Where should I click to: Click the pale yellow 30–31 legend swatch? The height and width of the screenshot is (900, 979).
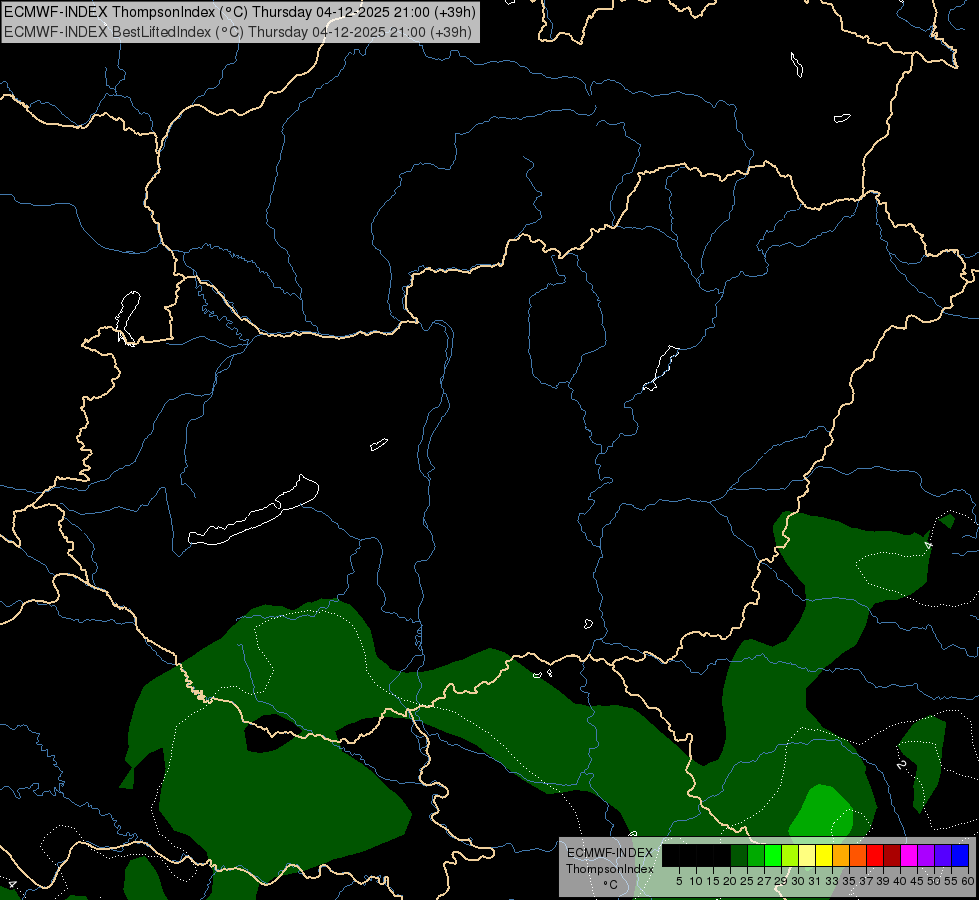tap(807, 855)
